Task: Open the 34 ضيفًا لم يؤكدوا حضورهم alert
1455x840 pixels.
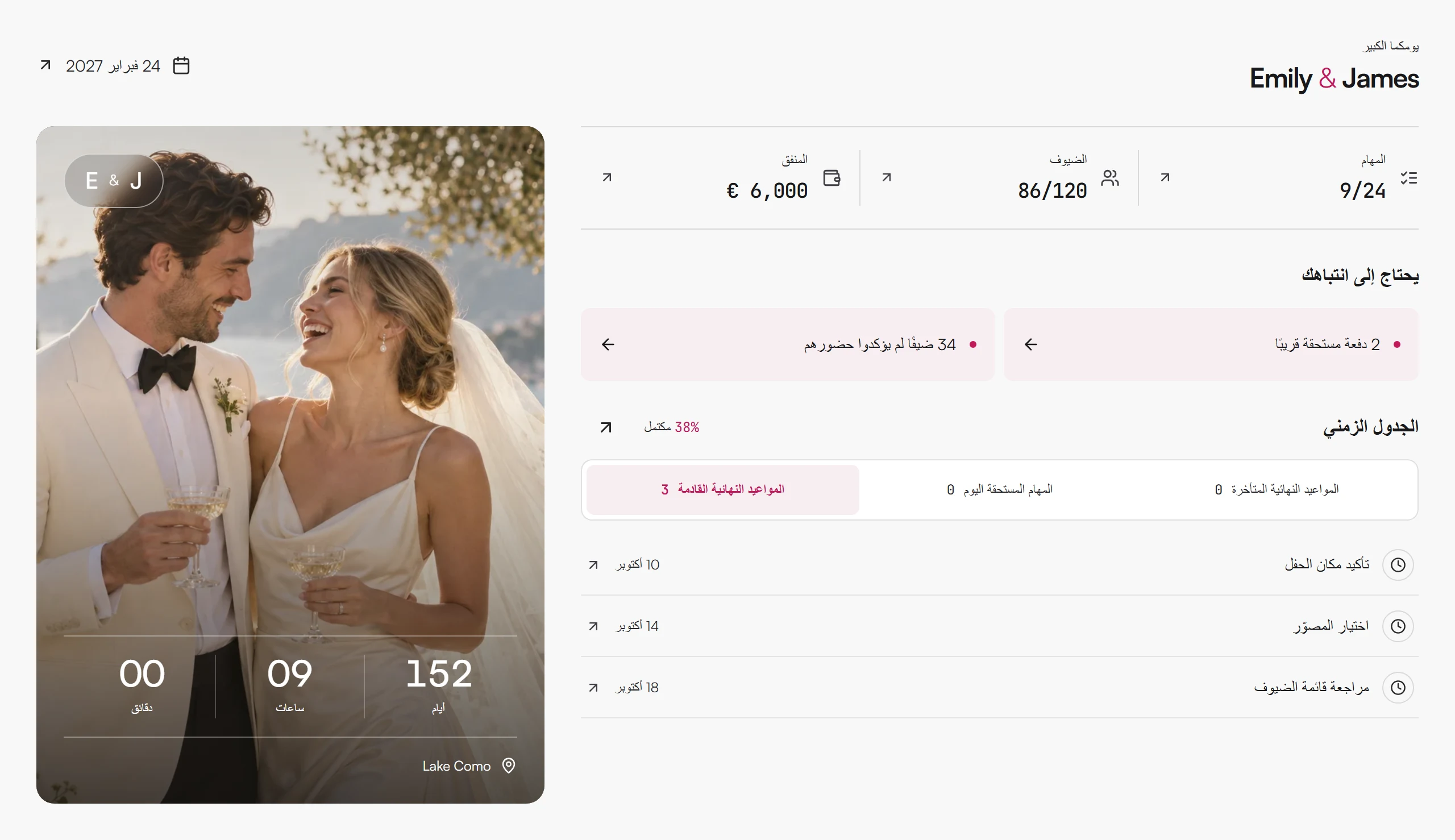Action: click(x=788, y=344)
